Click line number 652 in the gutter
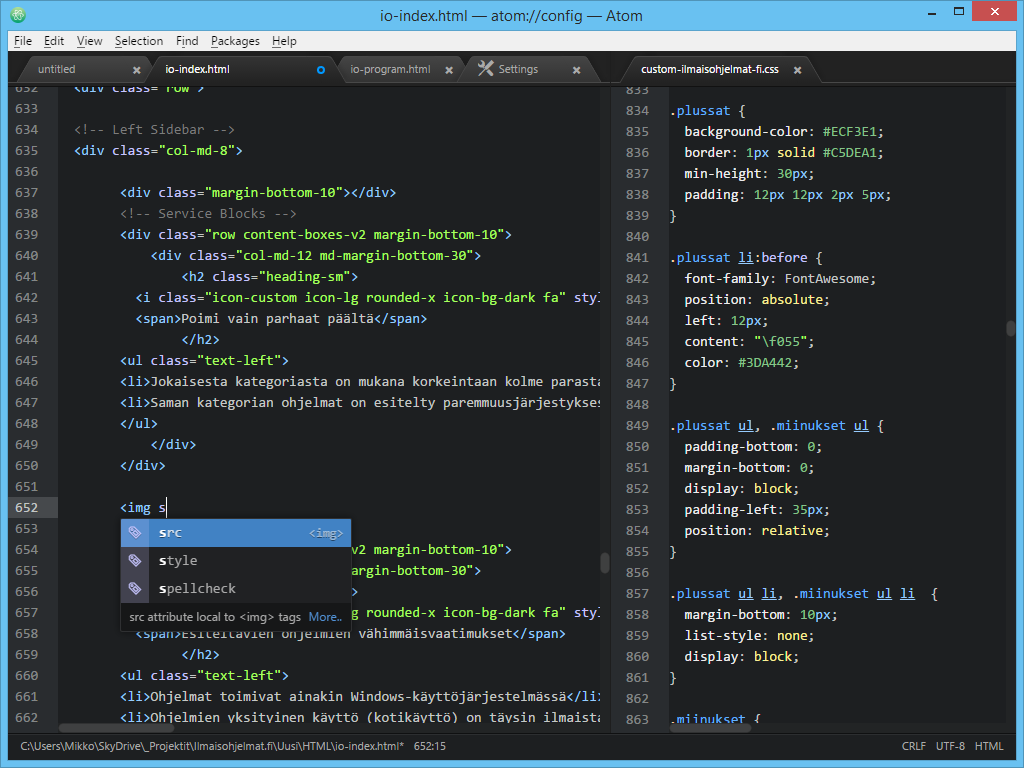Screen dimensions: 1024x768 (27, 507)
